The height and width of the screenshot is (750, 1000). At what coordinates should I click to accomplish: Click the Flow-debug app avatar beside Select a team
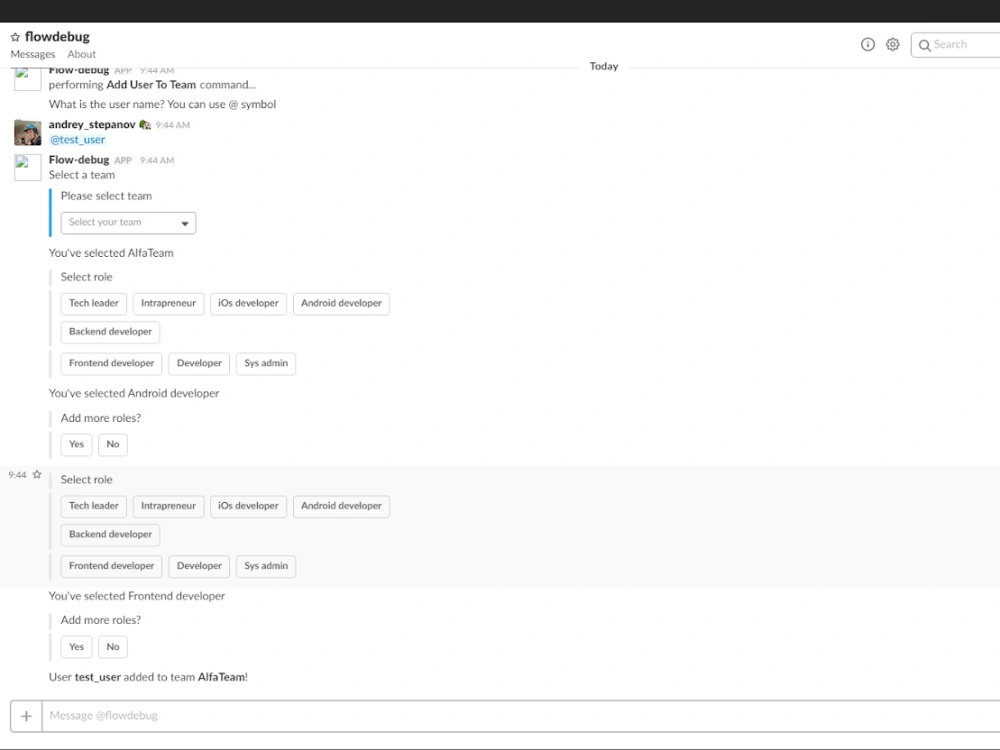28,167
